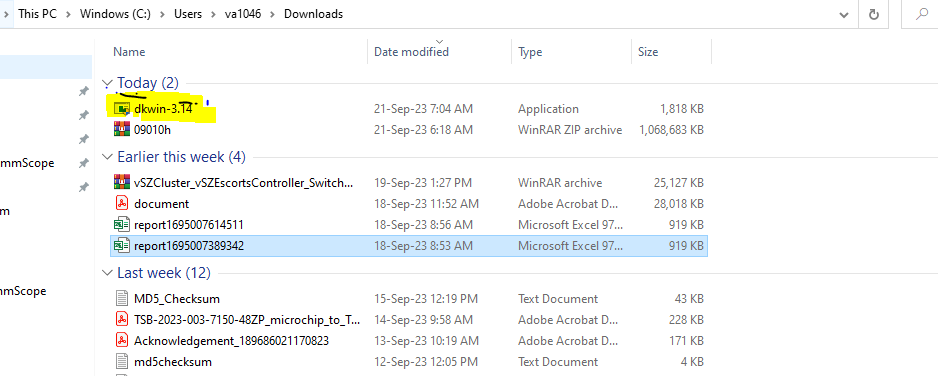This screenshot has height=376, width=938.
Task: Select TSB-2023-003-7150-48ZP_microchip file name
Action: [x=247, y=320]
